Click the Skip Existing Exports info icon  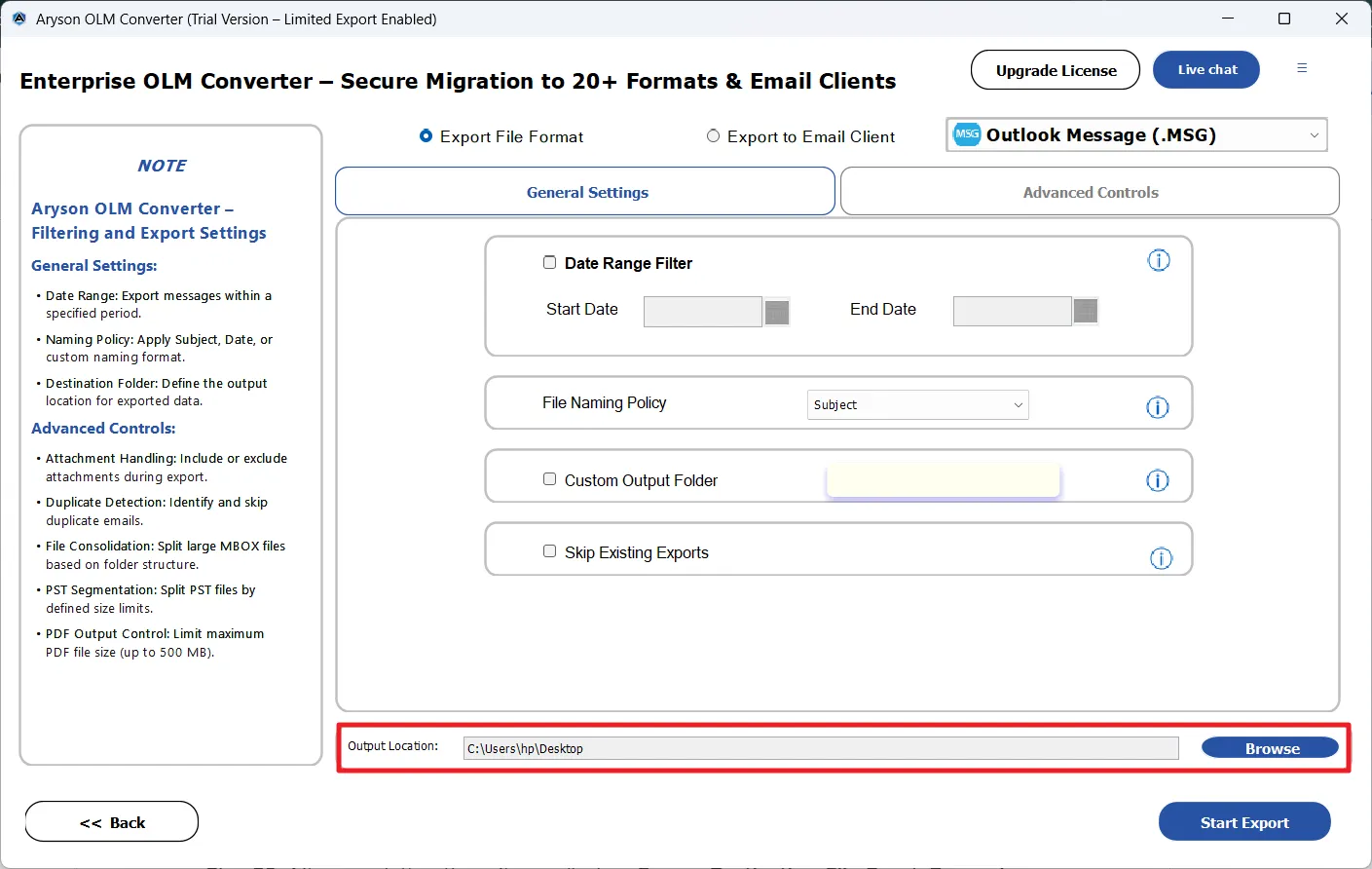coord(1161,558)
